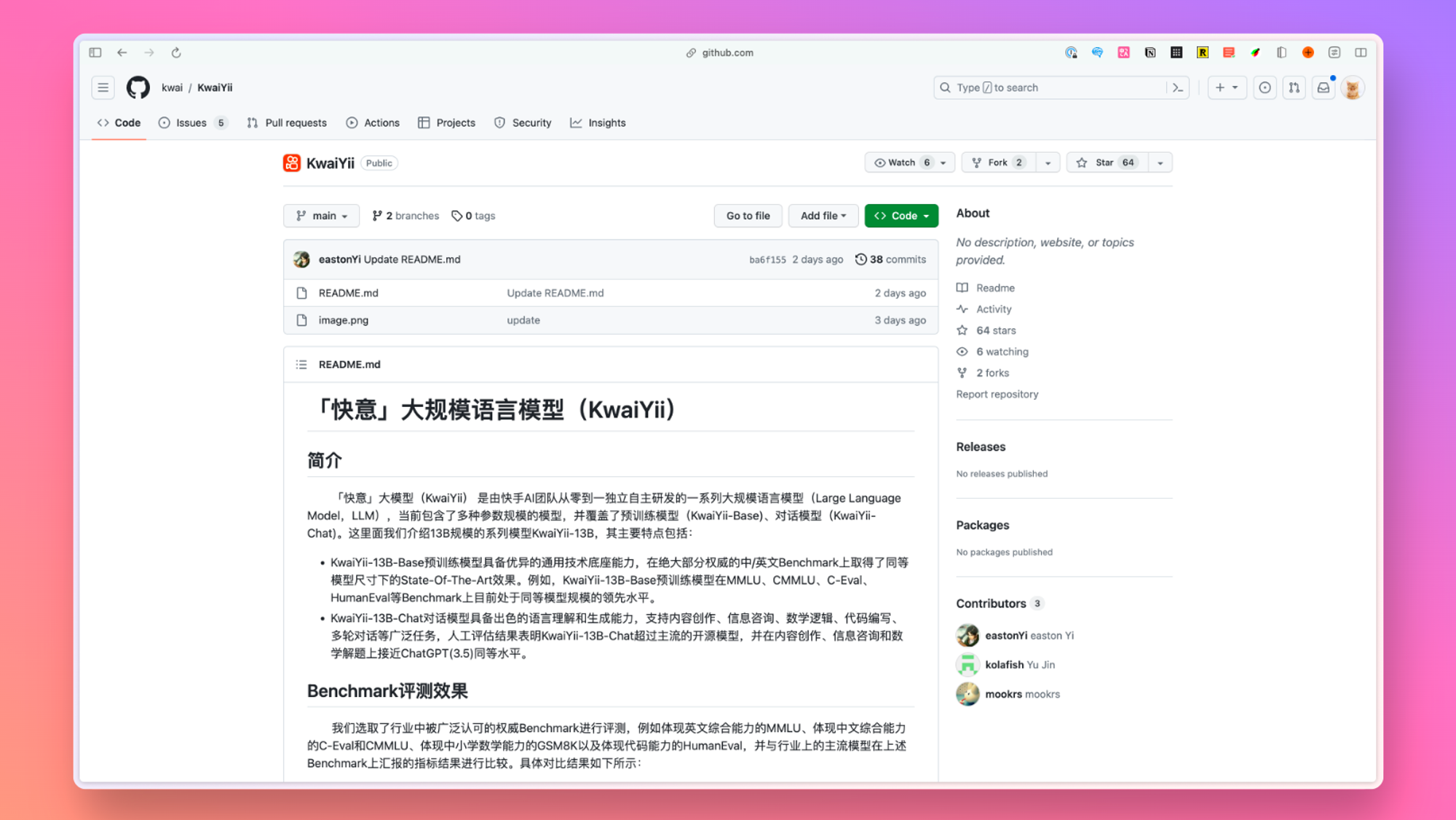Image resolution: width=1456 pixels, height=820 pixels.
Task: Open the Releases section heading link
Action: click(x=980, y=446)
